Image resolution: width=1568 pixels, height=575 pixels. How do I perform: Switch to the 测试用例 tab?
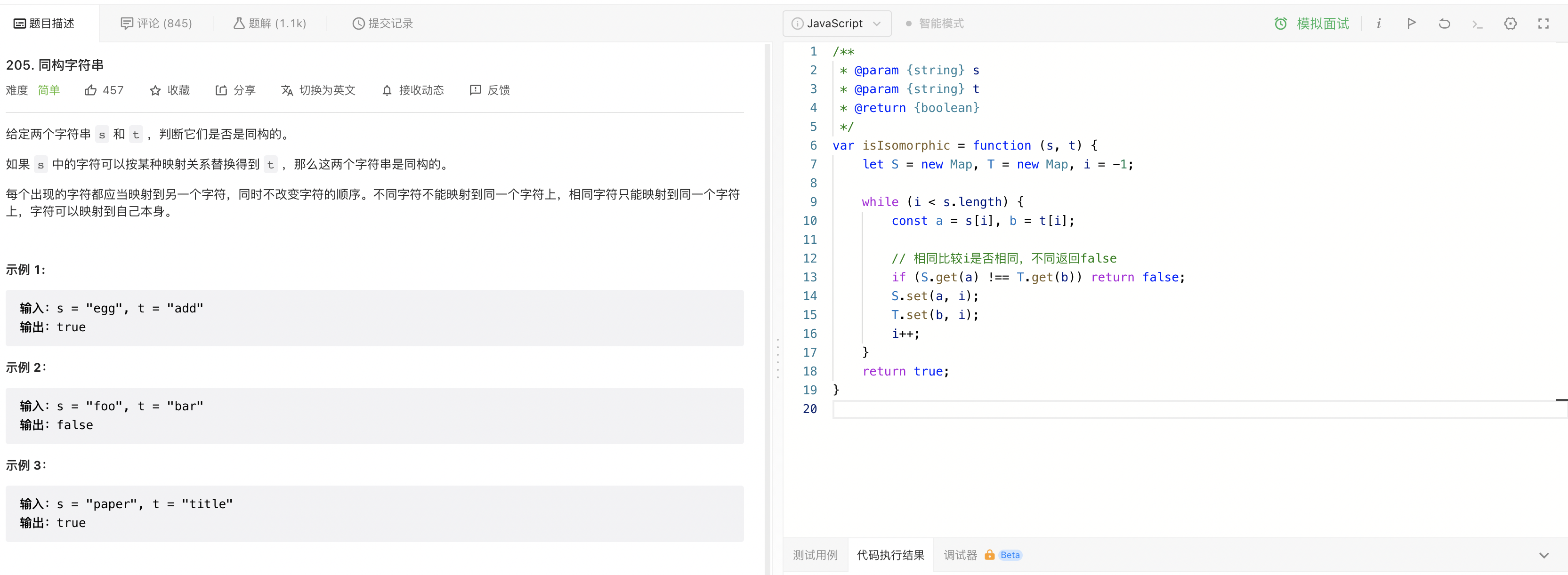815,555
